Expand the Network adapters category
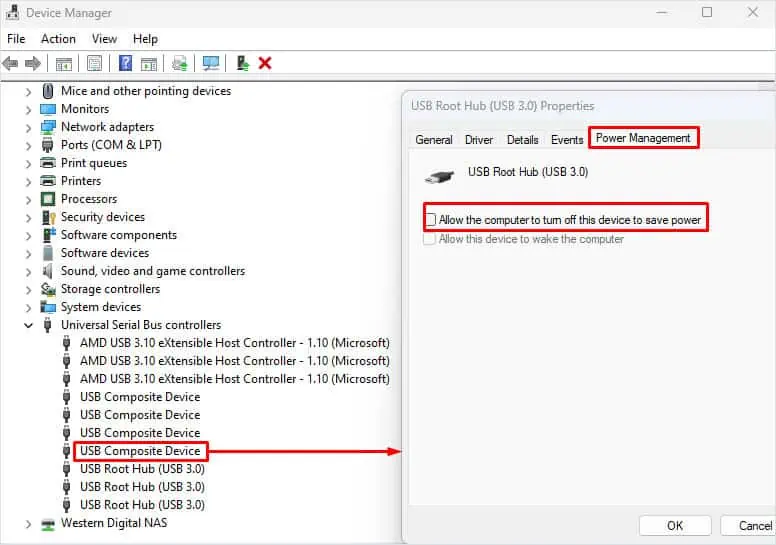776x545 pixels. tap(28, 127)
